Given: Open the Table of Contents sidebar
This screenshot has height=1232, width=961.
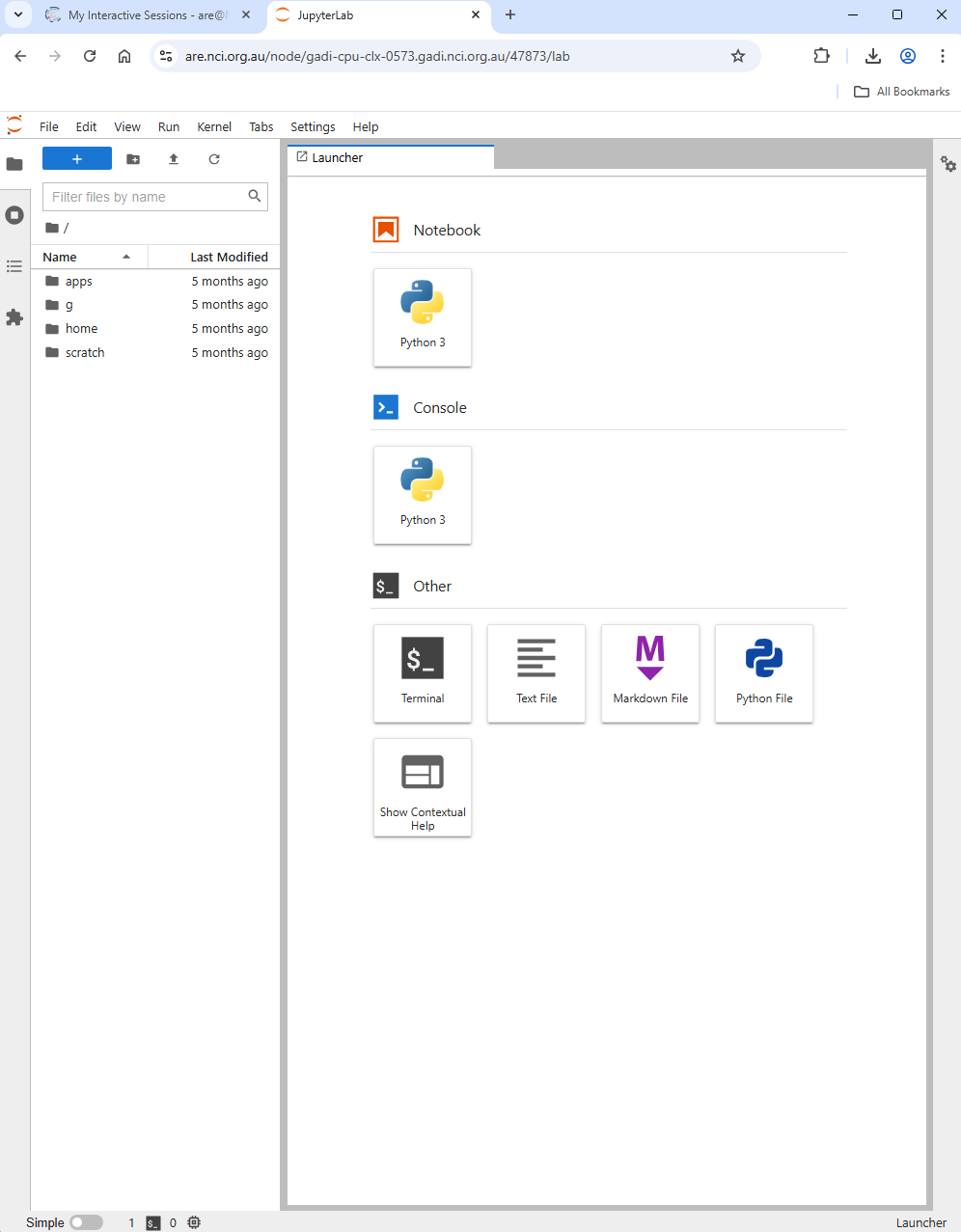Looking at the screenshot, I should coord(14,266).
